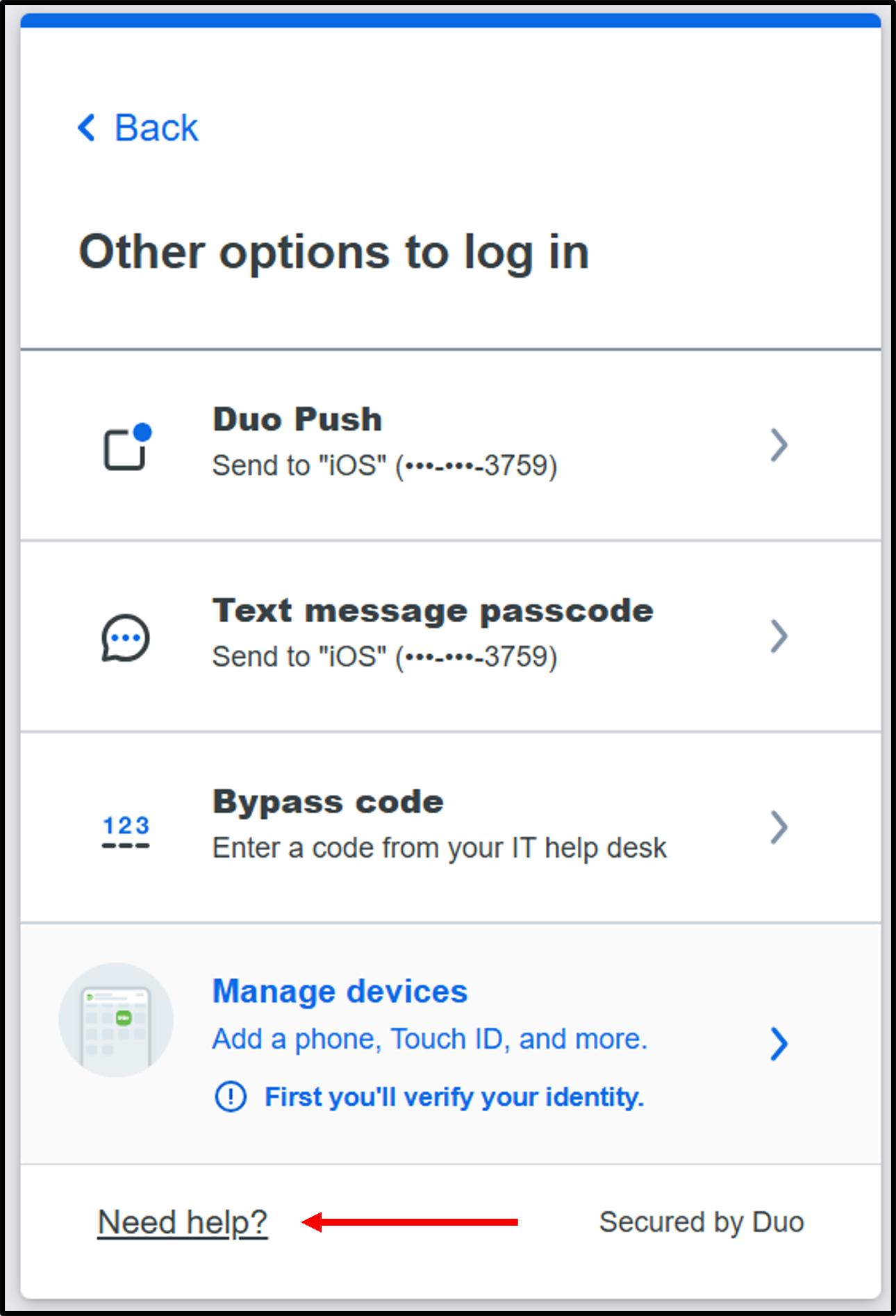Open the Manage devices heading link

[x=340, y=991]
